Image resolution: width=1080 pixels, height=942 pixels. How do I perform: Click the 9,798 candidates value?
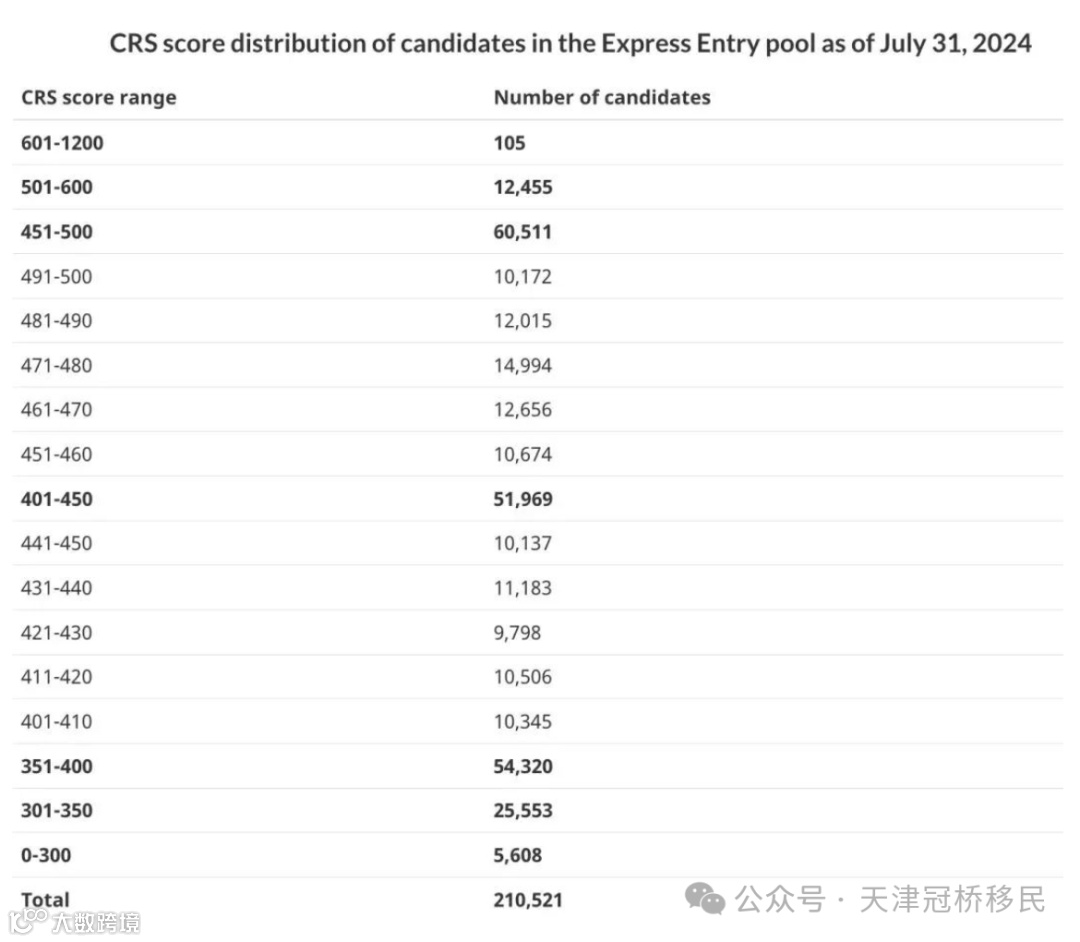[517, 632]
